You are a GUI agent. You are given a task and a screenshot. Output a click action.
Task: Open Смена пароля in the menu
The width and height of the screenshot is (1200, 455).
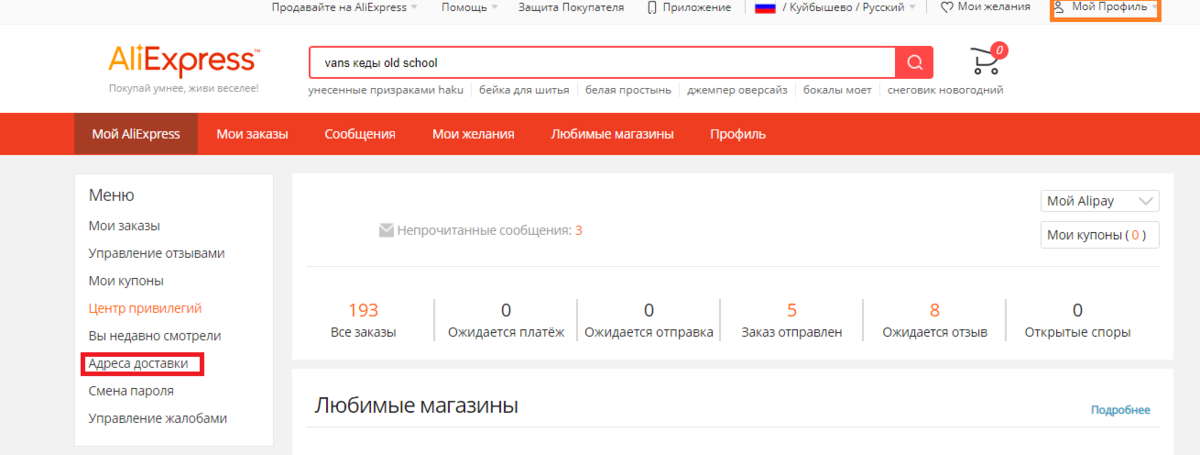click(x=131, y=391)
